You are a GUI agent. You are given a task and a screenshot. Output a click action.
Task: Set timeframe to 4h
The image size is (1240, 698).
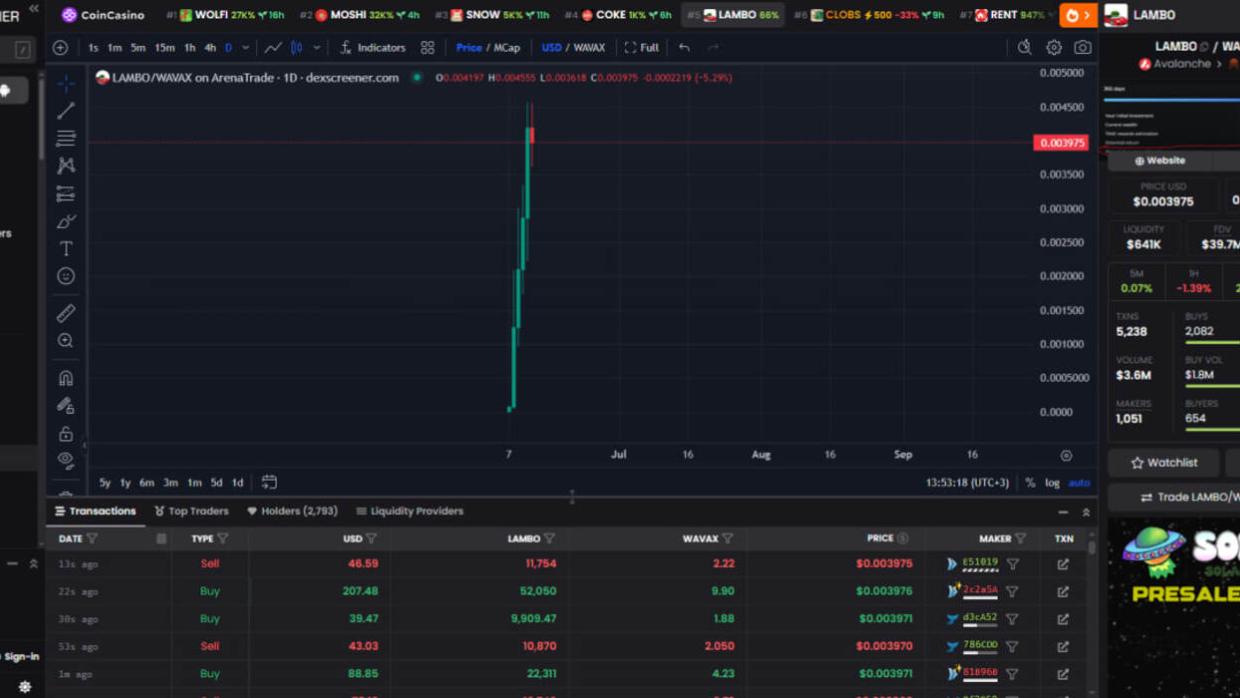click(210, 48)
